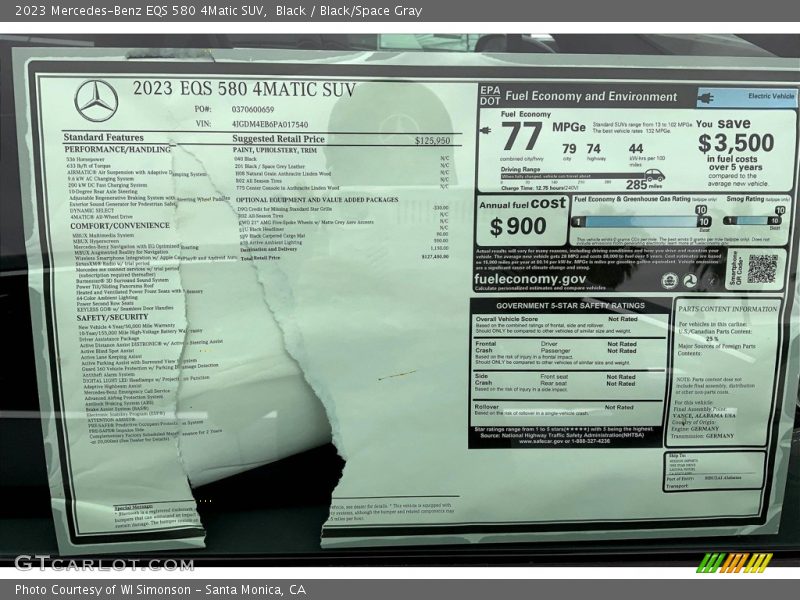Switch to the Government 5-Star Safety Ratings section

click(x=570, y=306)
